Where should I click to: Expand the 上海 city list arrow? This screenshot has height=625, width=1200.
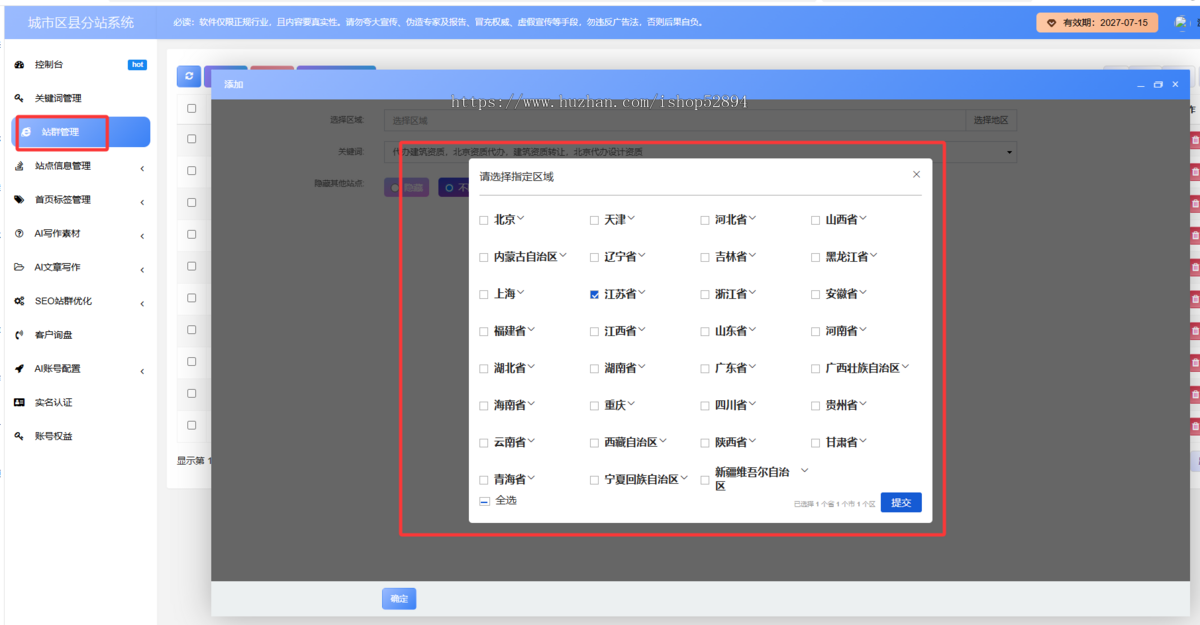[x=521, y=293]
